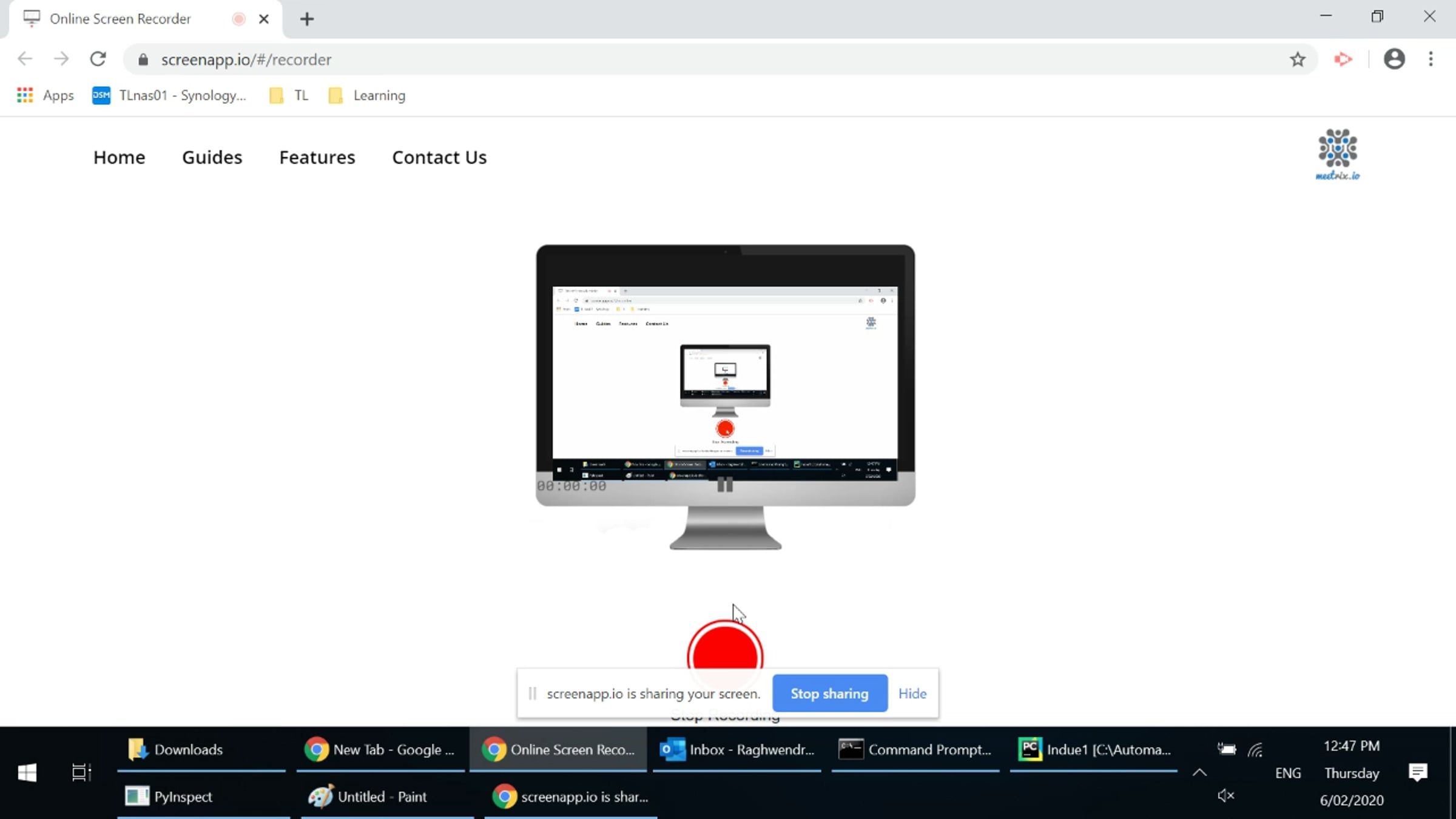Change the ENG input language
This screenshot has width=1456, height=819.
(x=1288, y=773)
